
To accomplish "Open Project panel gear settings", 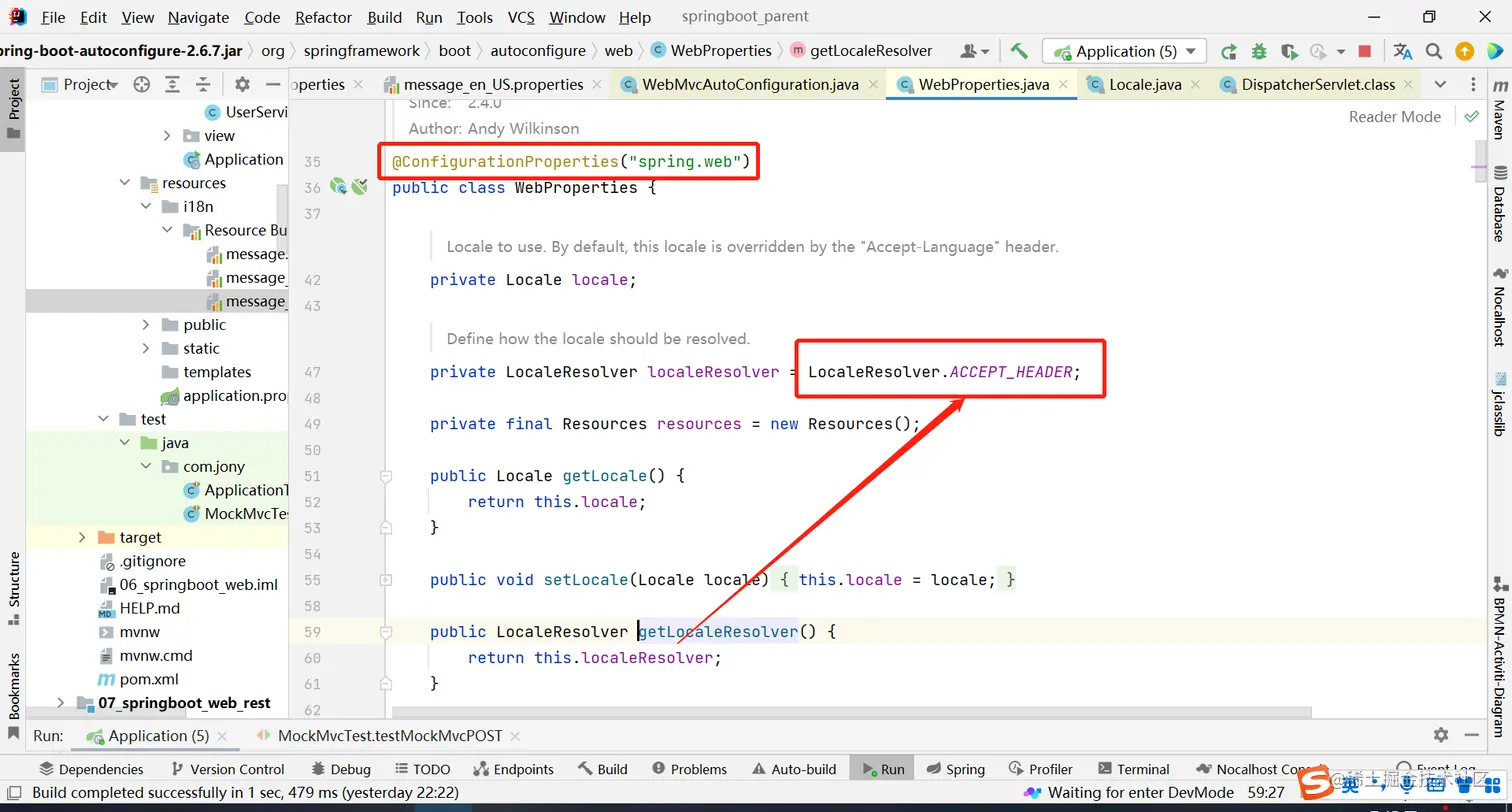I will [x=242, y=85].
